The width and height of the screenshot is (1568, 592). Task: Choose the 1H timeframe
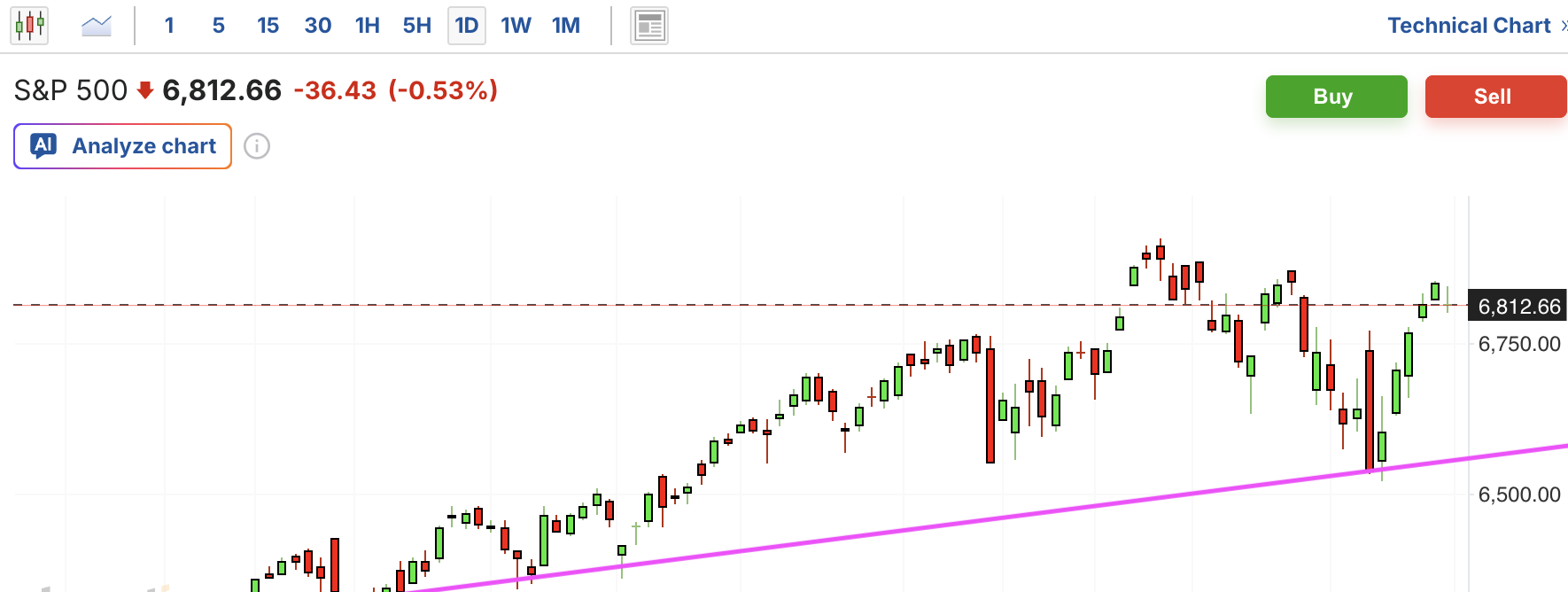coord(367,26)
